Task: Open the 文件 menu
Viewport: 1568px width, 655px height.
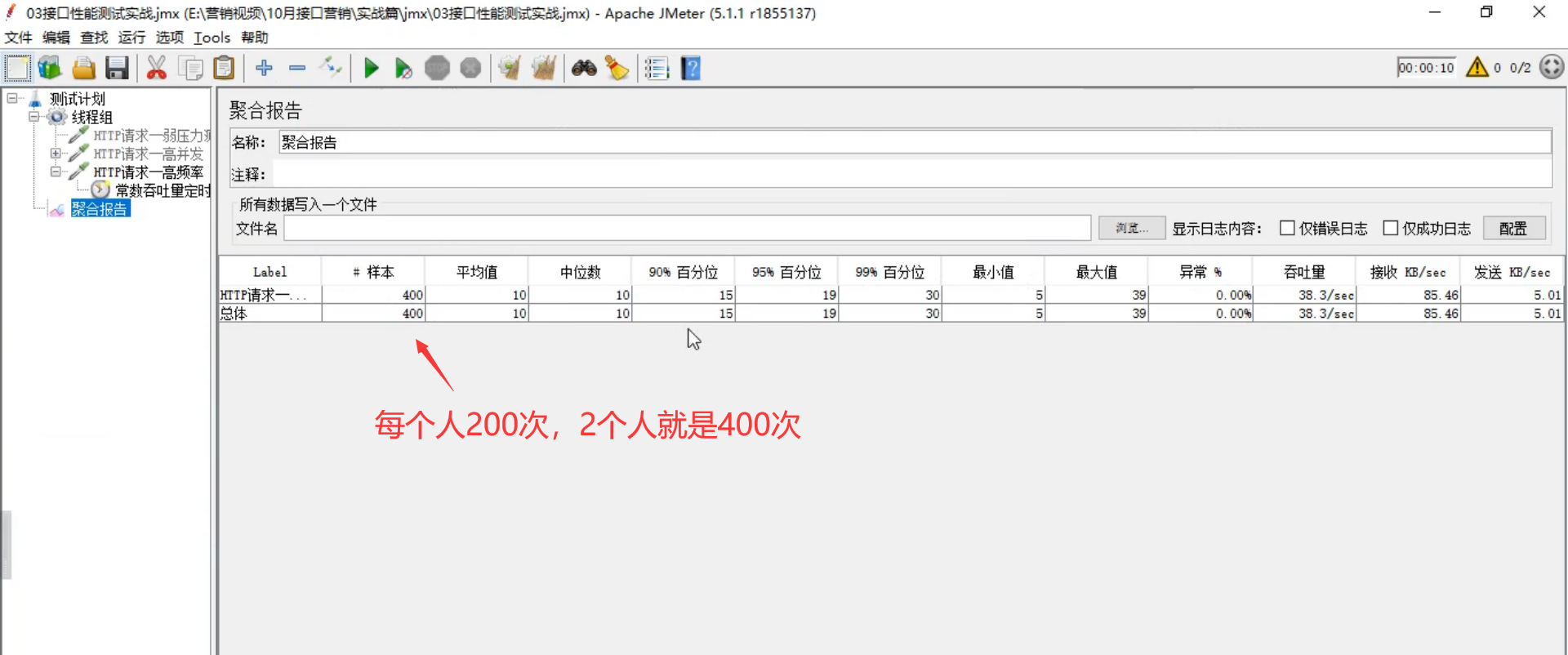Action: 18,38
